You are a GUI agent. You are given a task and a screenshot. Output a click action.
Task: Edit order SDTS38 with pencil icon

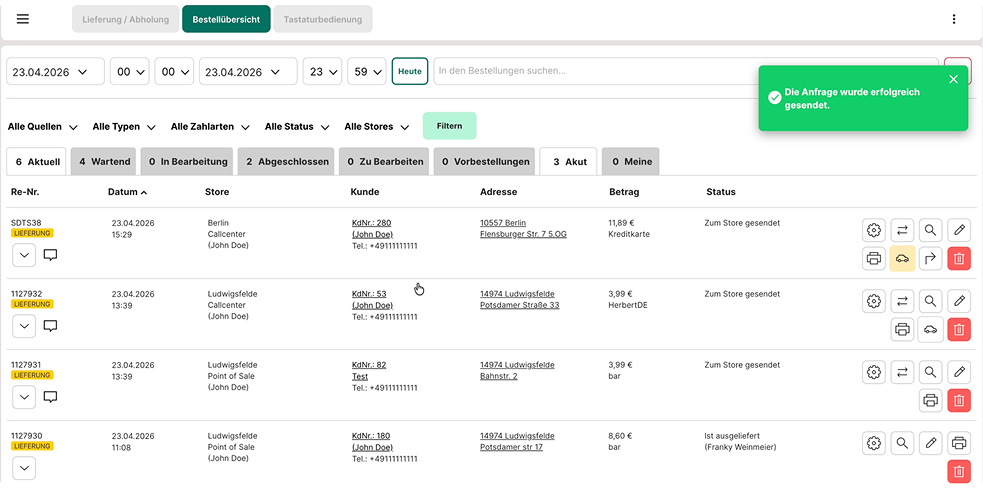pyautogui.click(x=959, y=230)
